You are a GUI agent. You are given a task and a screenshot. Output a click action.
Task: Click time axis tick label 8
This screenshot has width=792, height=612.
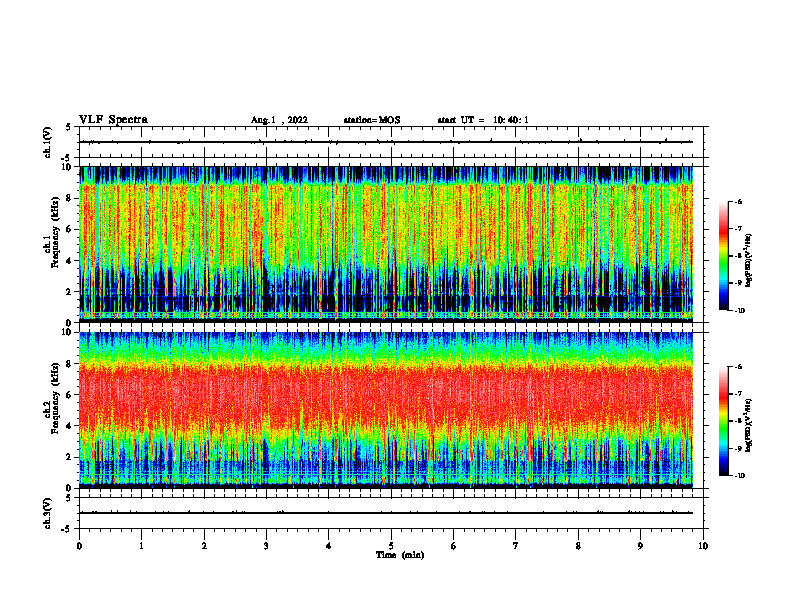578,546
